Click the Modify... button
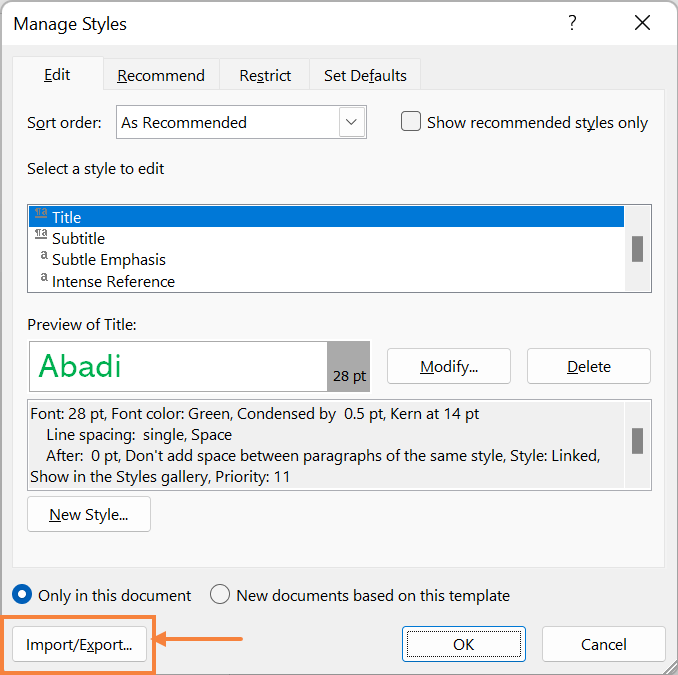 449,366
